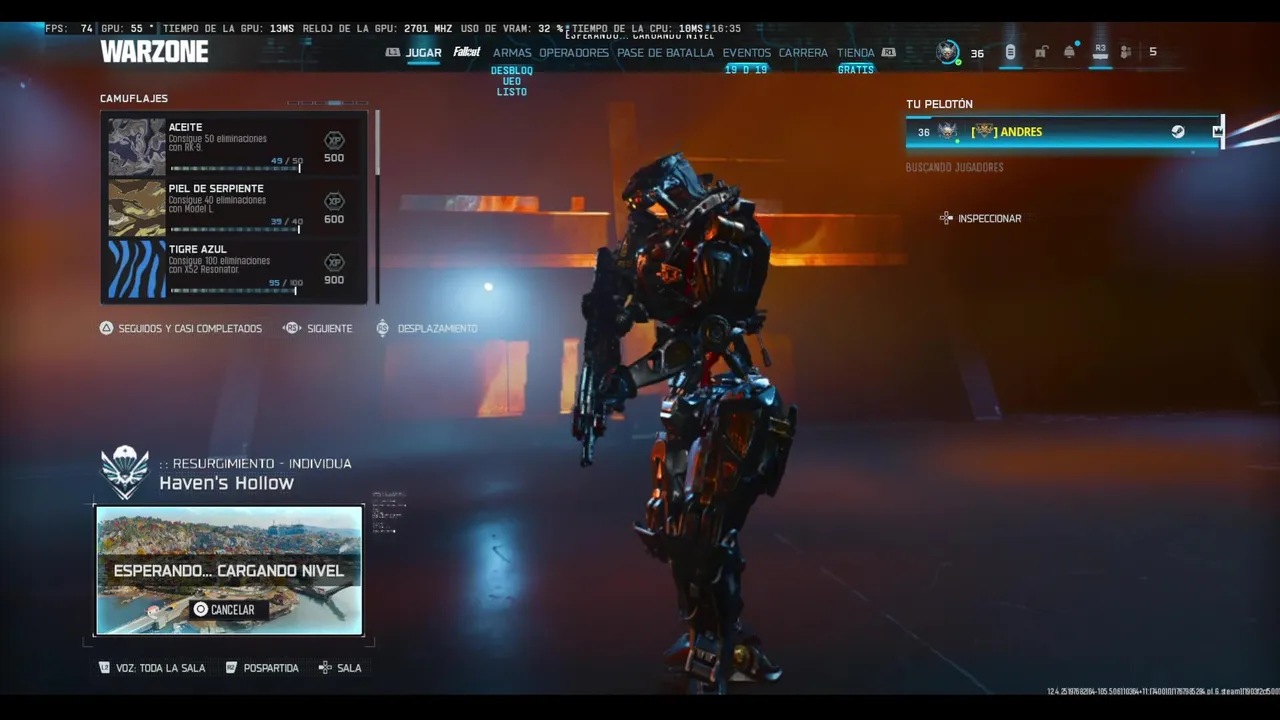Click the challenge page indicator dots above the list

click(x=327, y=103)
